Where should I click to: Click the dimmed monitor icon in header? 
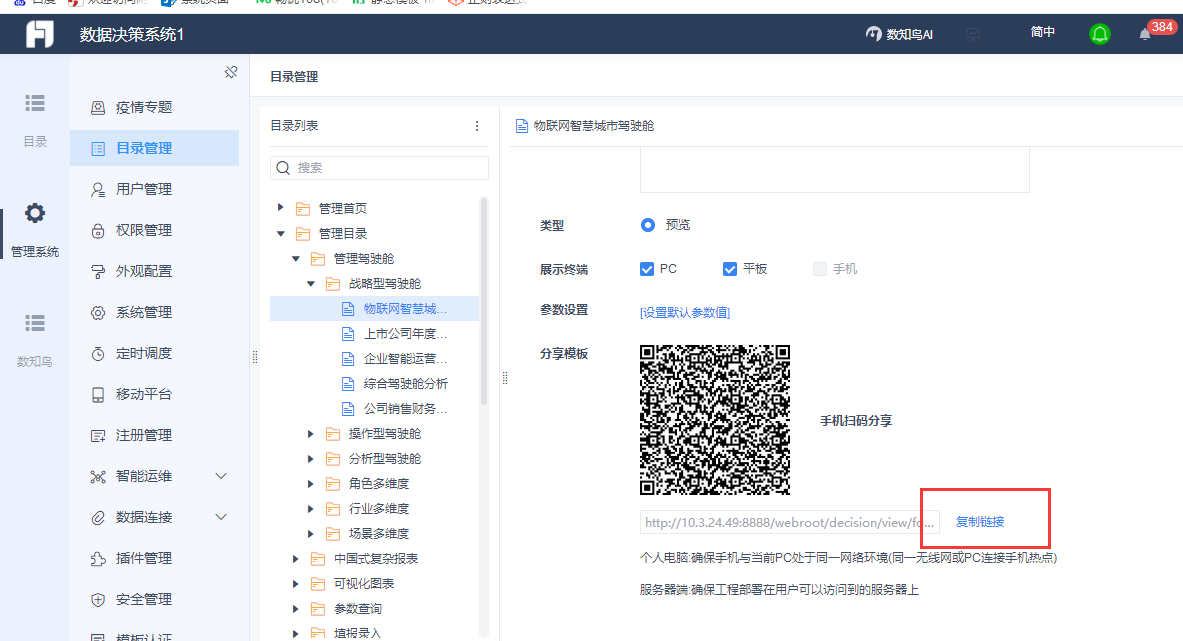tap(973, 34)
